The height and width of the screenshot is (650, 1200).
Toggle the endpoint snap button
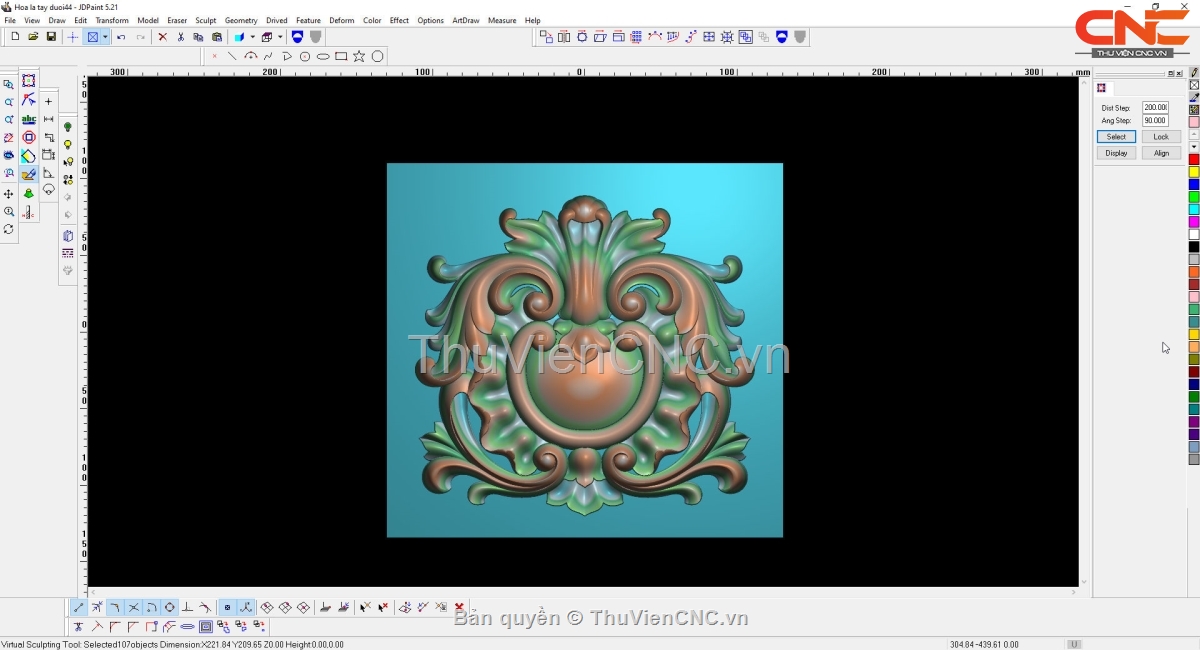[x=79, y=607]
